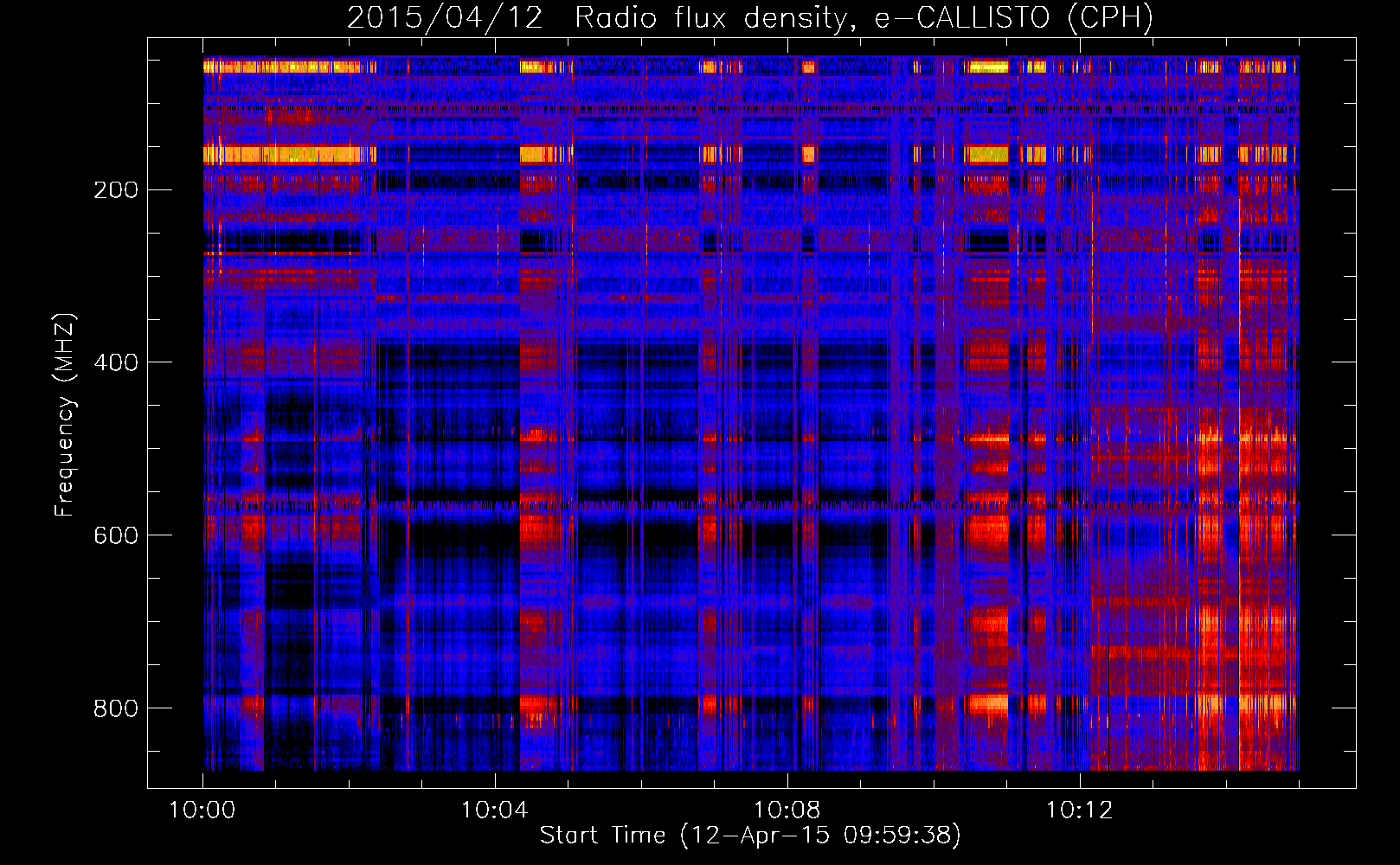Click the 'Frequency (MHZ)' axis label
Viewport: 1400px width, 865px height.
click(64, 415)
